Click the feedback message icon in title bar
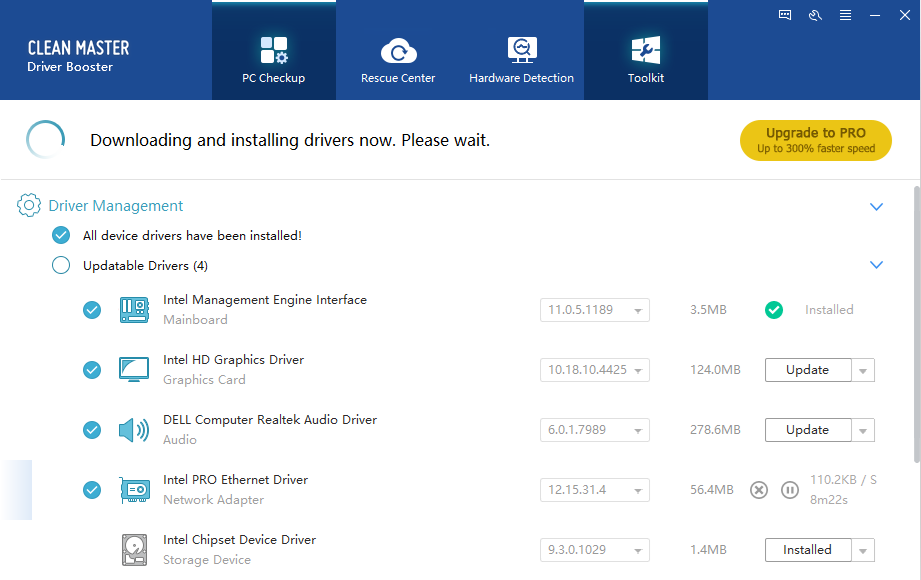 point(785,15)
